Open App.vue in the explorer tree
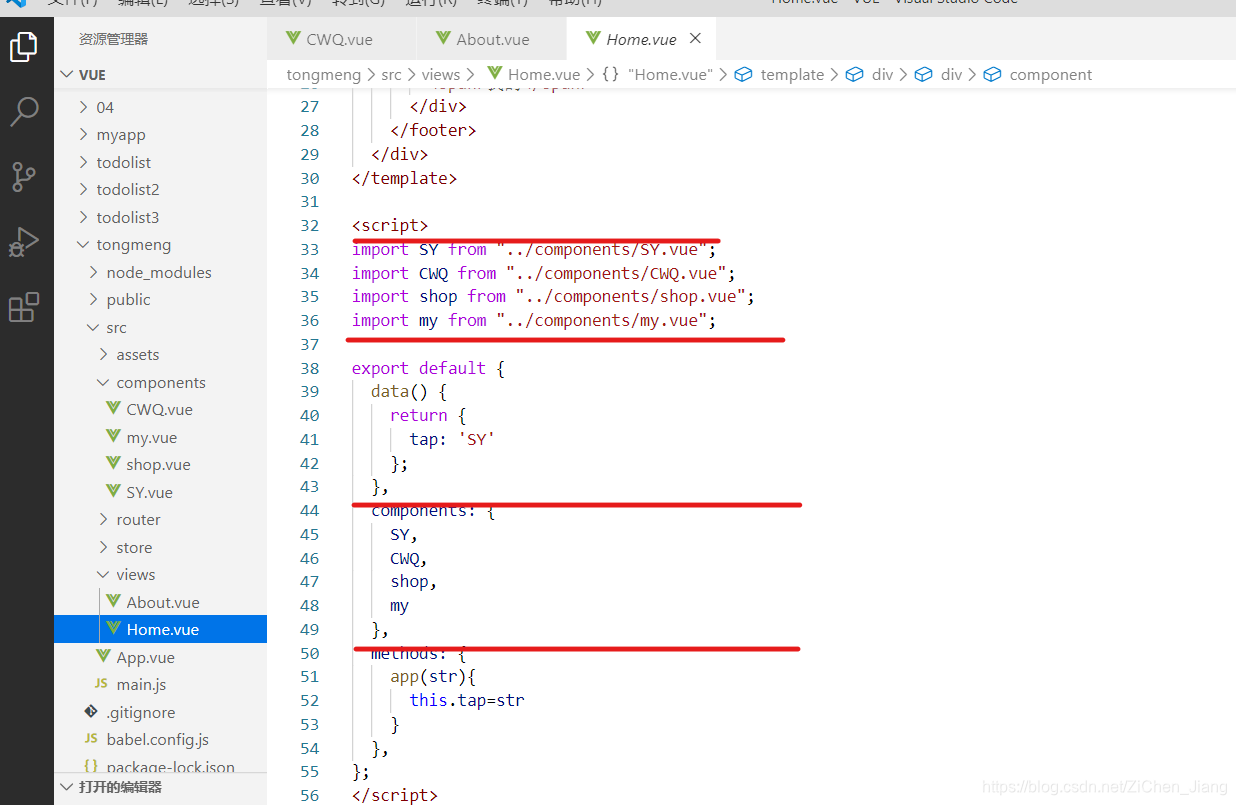 click(160, 657)
